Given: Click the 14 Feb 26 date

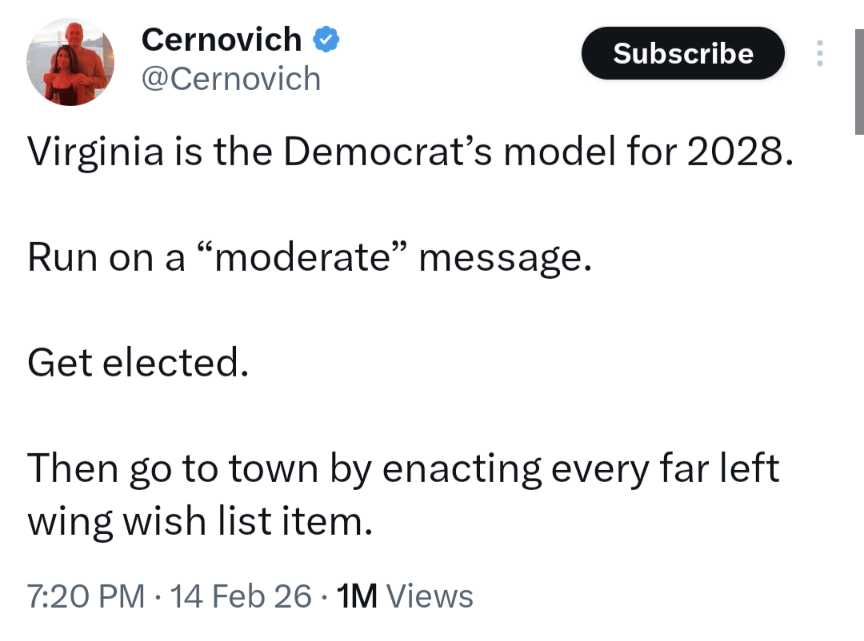Looking at the screenshot, I should point(242,596).
